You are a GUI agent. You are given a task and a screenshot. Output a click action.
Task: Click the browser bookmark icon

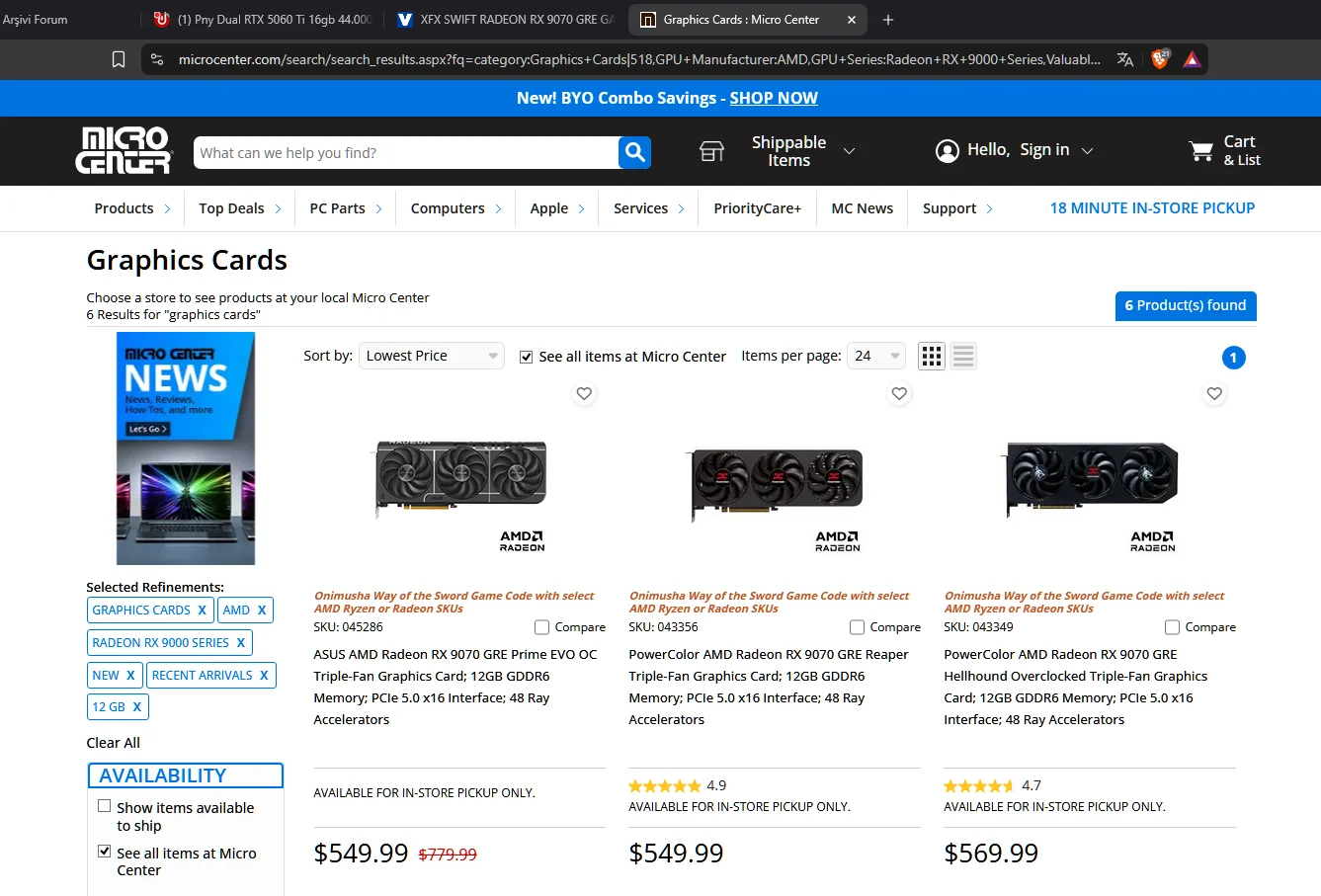[x=119, y=59]
